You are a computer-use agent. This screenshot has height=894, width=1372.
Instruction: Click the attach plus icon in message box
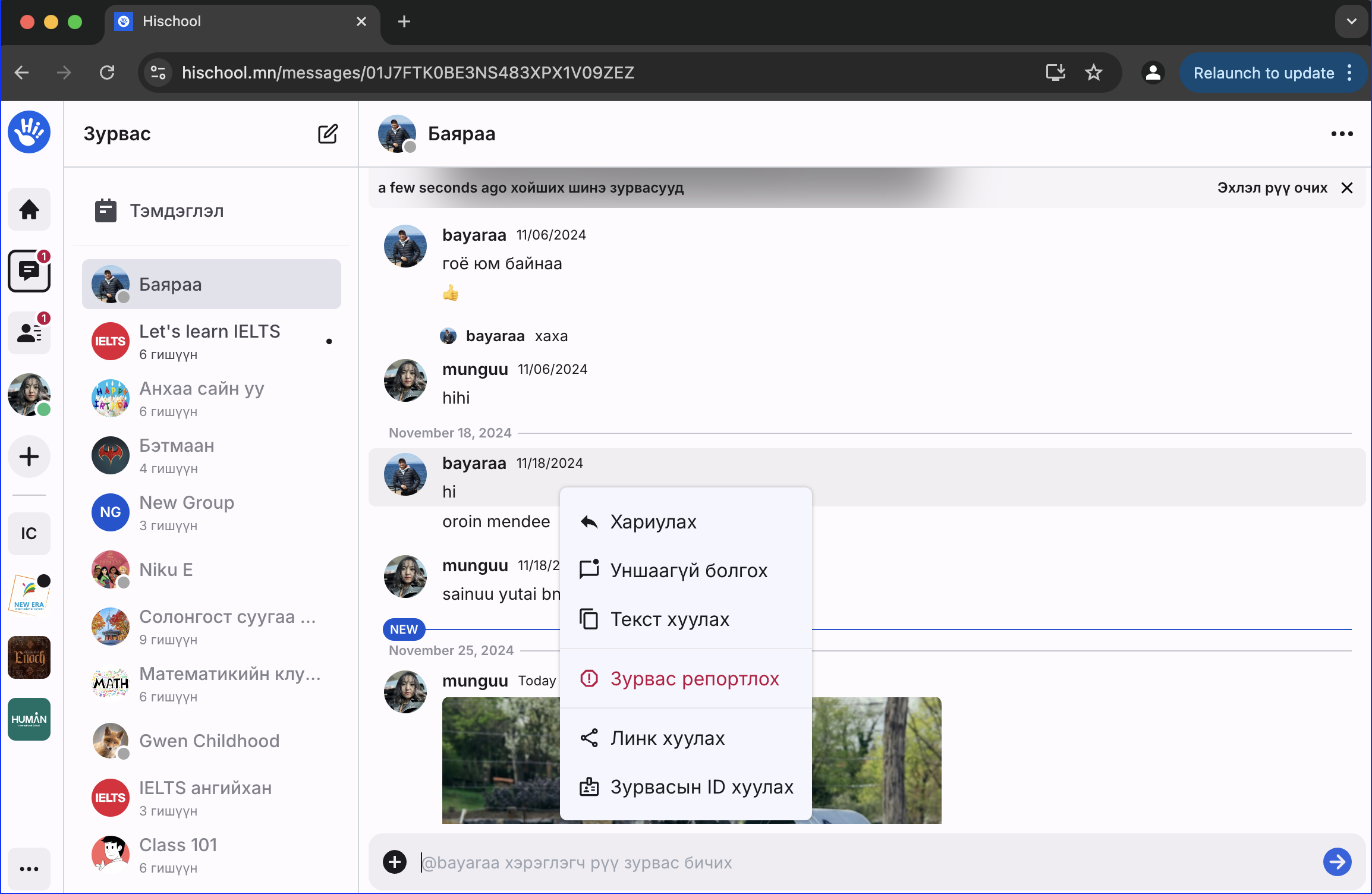(395, 862)
